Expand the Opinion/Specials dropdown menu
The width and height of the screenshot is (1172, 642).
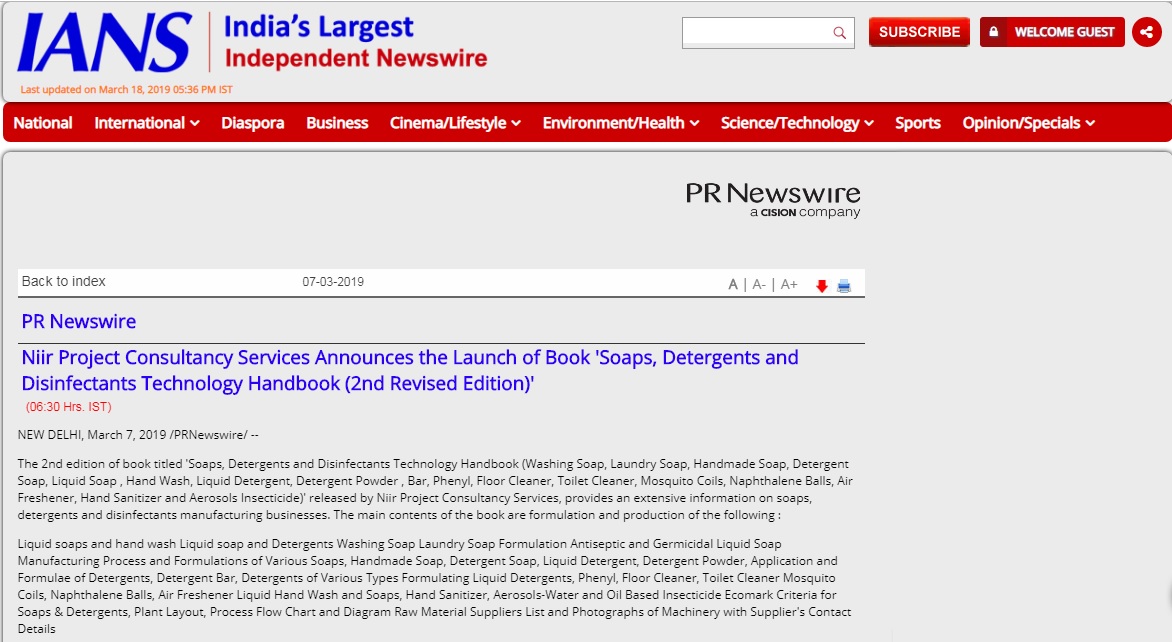1028,123
